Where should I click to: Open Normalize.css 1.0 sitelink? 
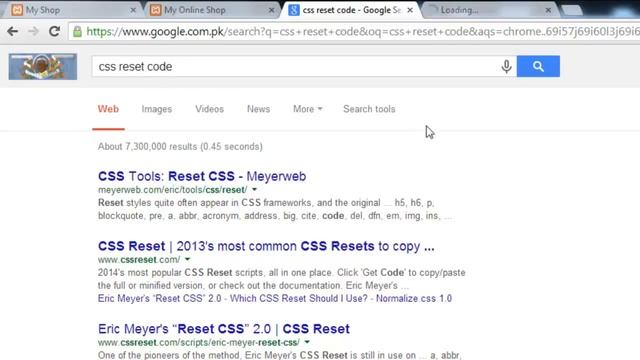coord(414,298)
